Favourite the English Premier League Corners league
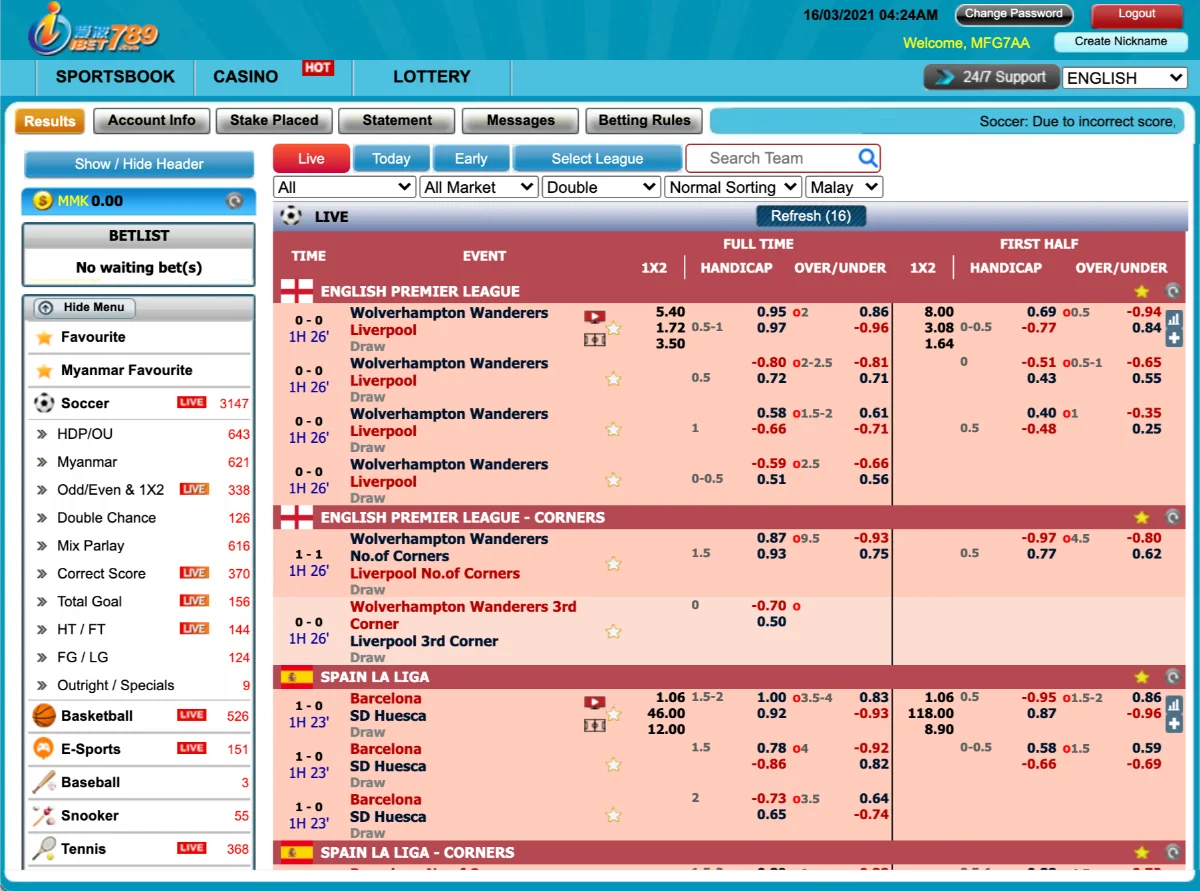The width and height of the screenshot is (1200, 891). [1142, 518]
